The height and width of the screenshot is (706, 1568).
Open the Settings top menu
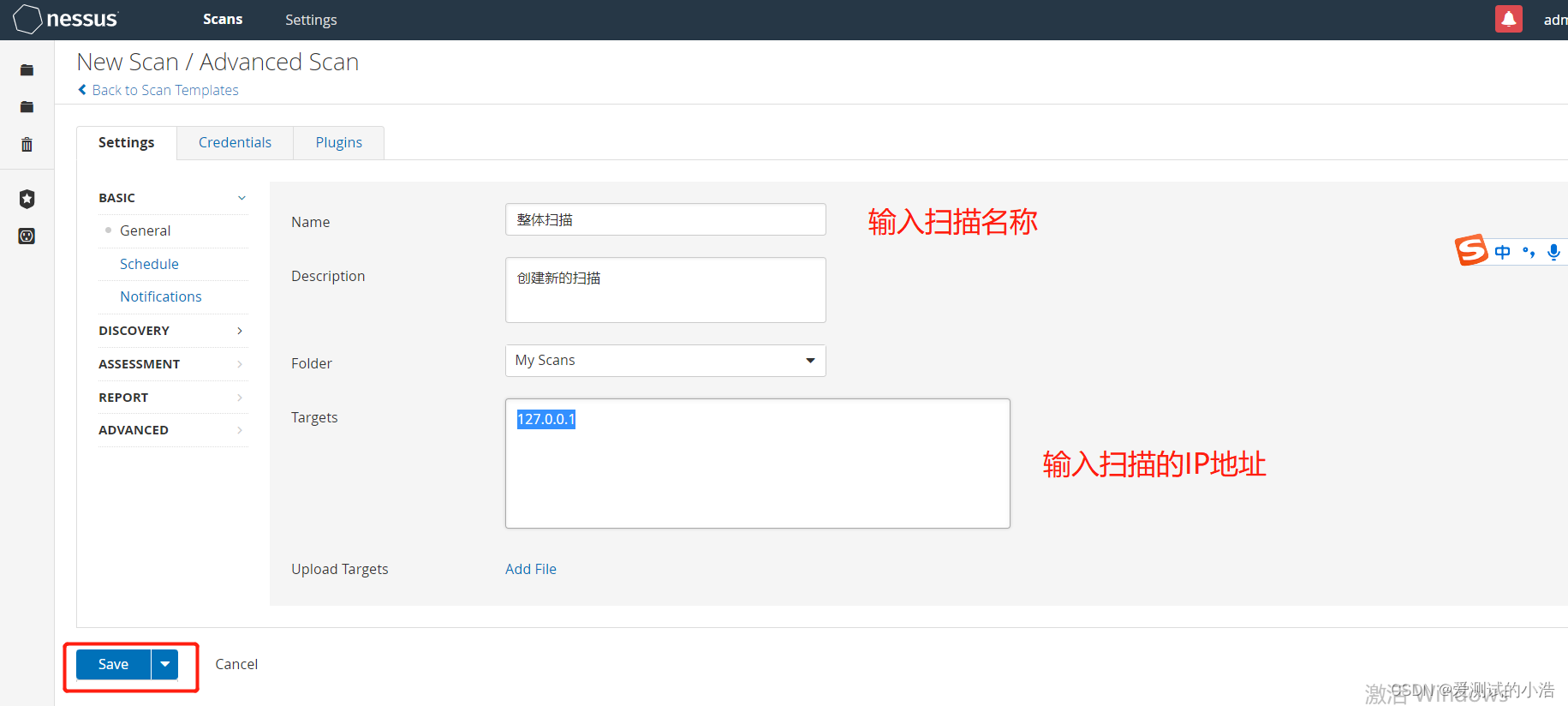point(311,19)
